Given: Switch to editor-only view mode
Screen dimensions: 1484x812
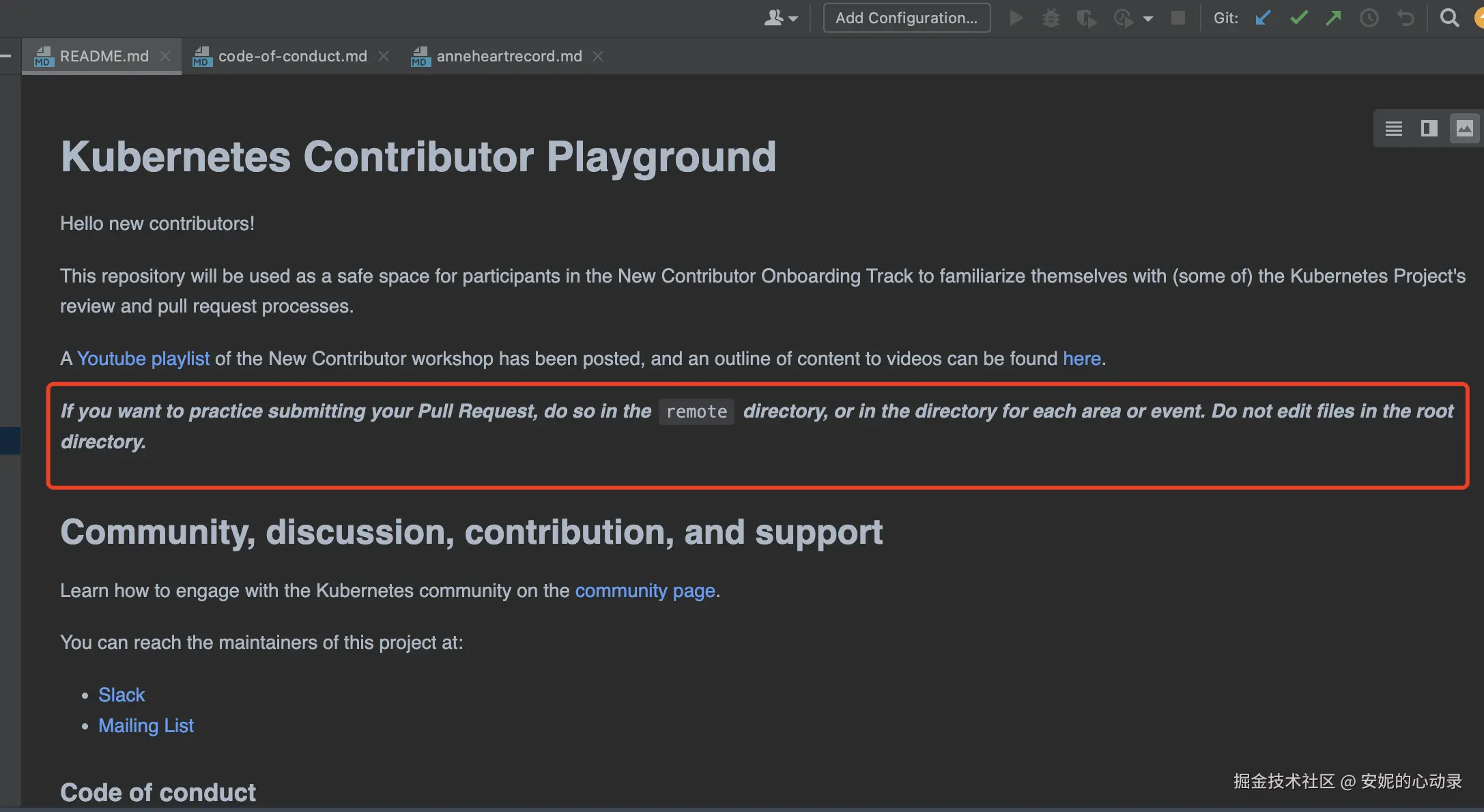Looking at the screenshot, I should [x=1393, y=128].
